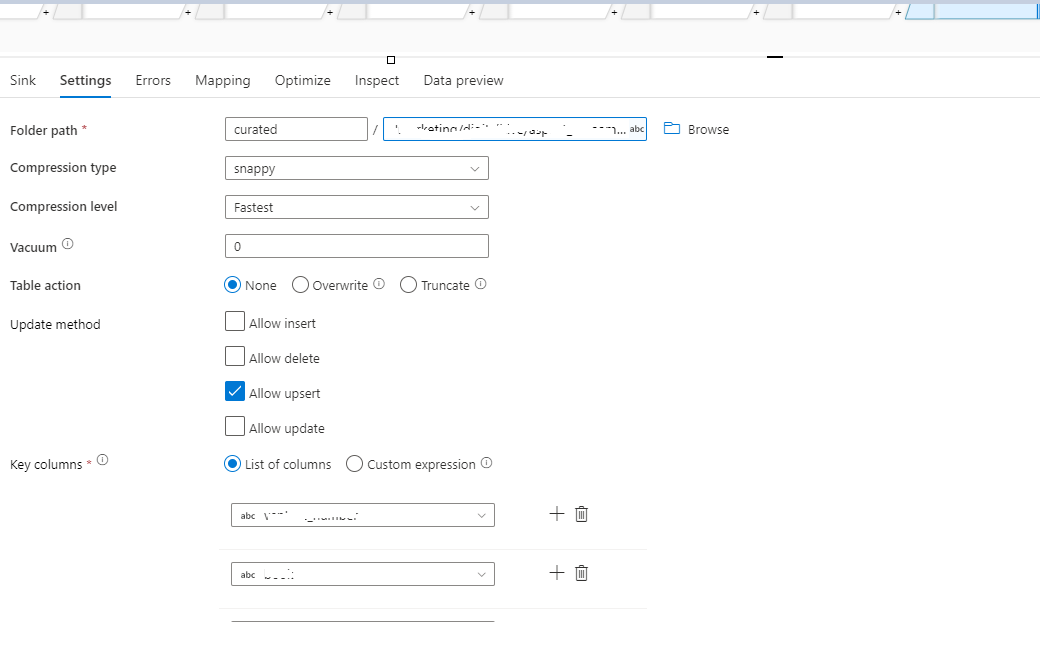Click the Custom expression info icon
The height and width of the screenshot is (652, 1040).
[x=486, y=463]
